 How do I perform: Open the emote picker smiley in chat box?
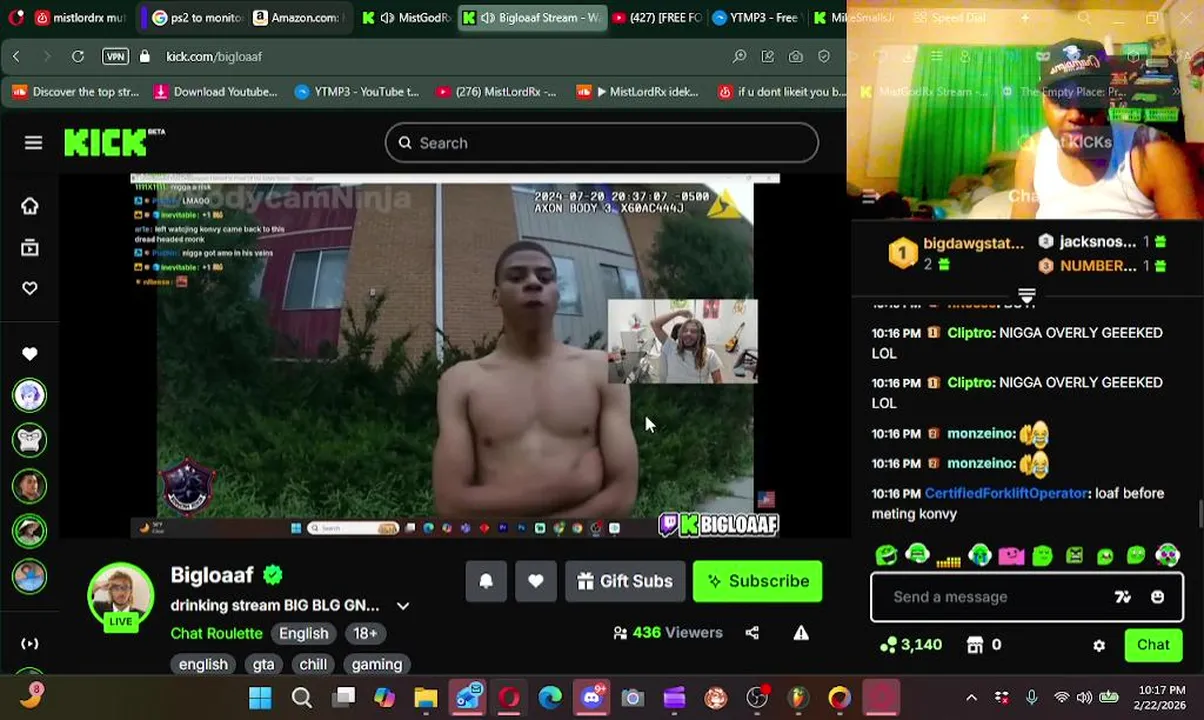pyautogui.click(x=1157, y=597)
